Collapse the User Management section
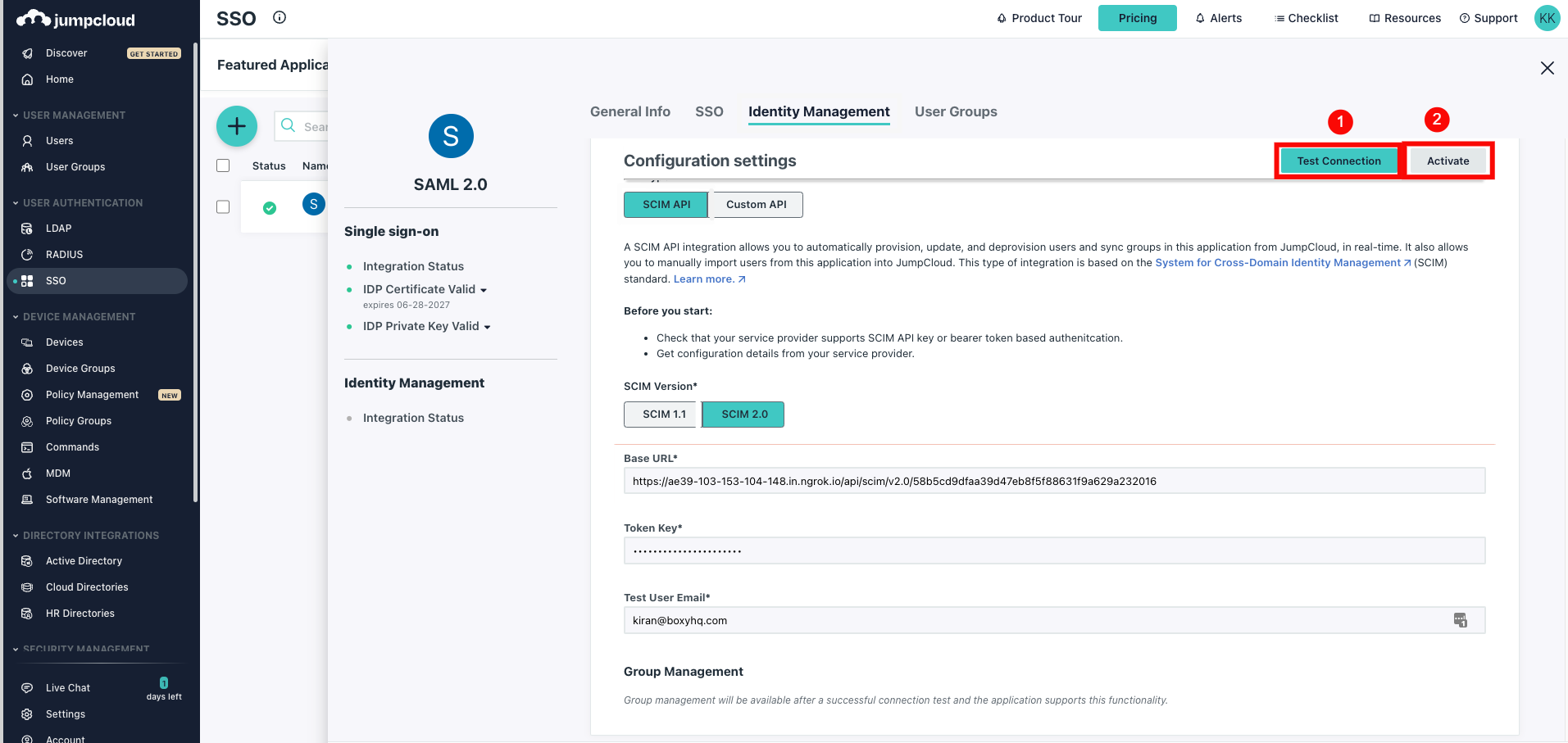The width and height of the screenshot is (1568, 743). click(x=16, y=116)
